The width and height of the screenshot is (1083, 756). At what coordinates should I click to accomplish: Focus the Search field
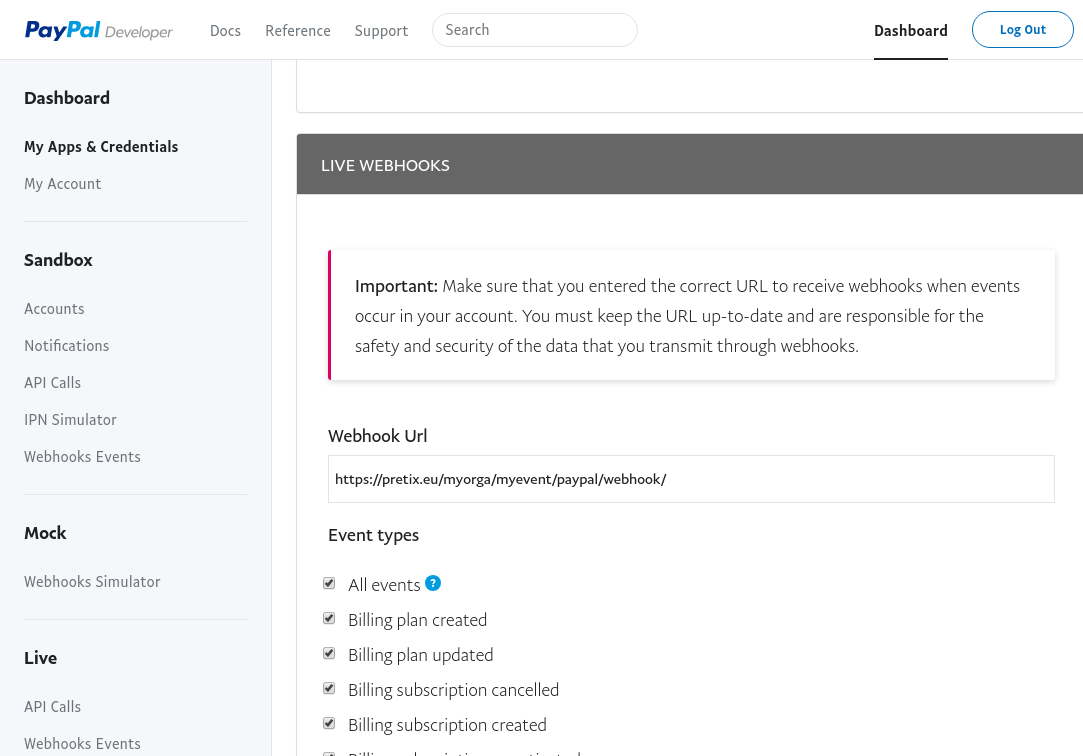[x=534, y=30]
